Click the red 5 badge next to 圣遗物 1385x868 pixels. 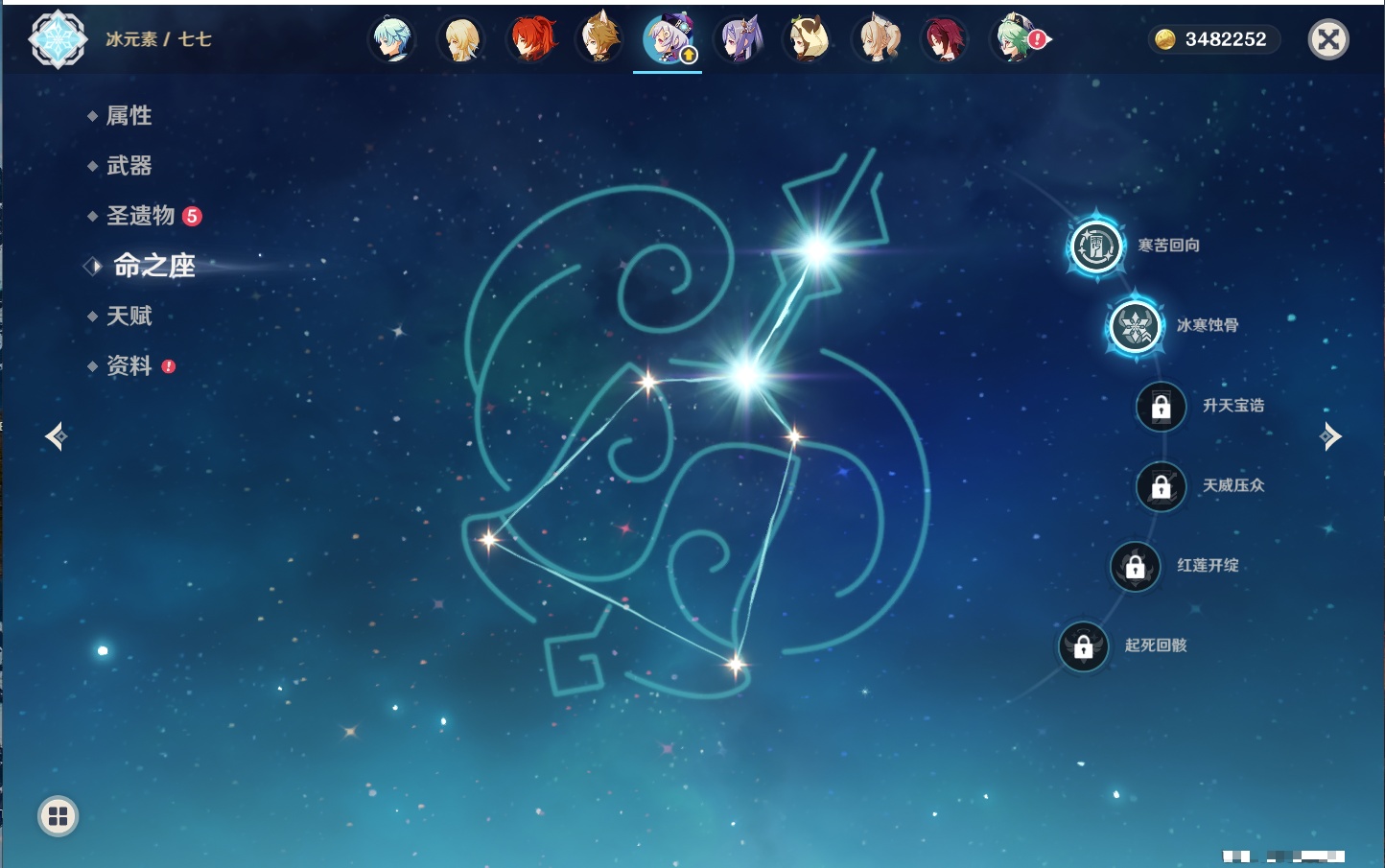pos(192,216)
